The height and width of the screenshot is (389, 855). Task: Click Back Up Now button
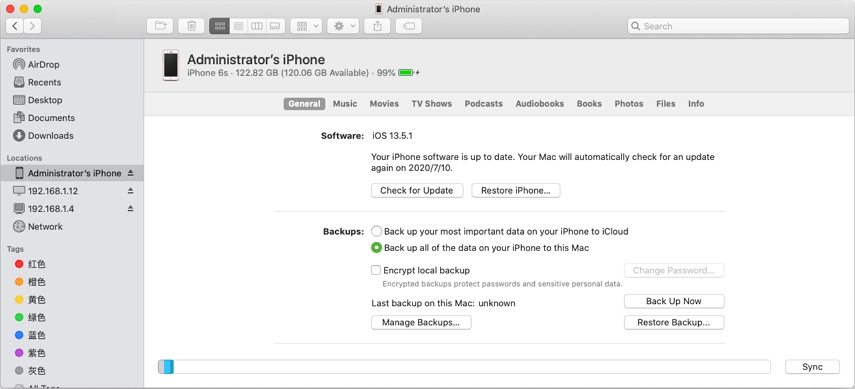click(x=674, y=301)
